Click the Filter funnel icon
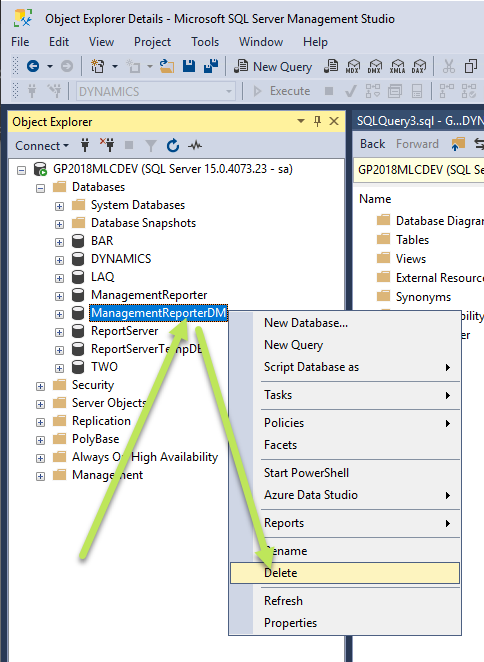The image size is (484, 662). (151, 146)
